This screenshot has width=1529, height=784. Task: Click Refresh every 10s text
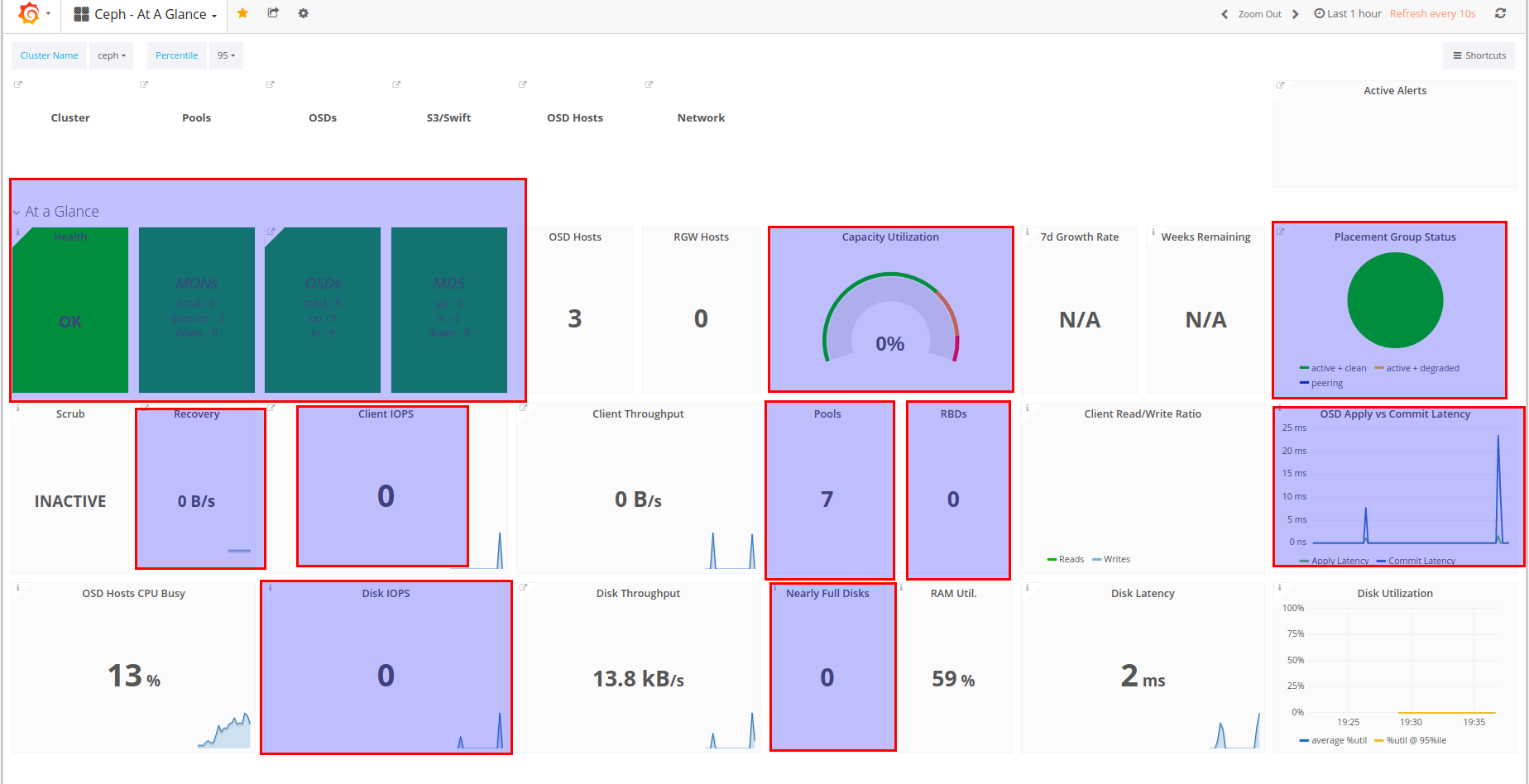(1432, 13)
